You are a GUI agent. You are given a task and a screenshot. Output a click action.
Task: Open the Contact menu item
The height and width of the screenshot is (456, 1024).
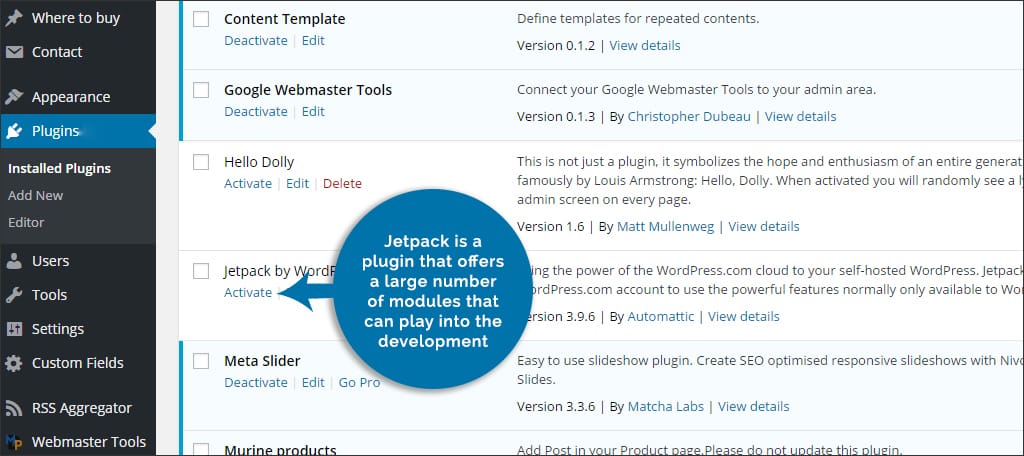tap(57, 52)
